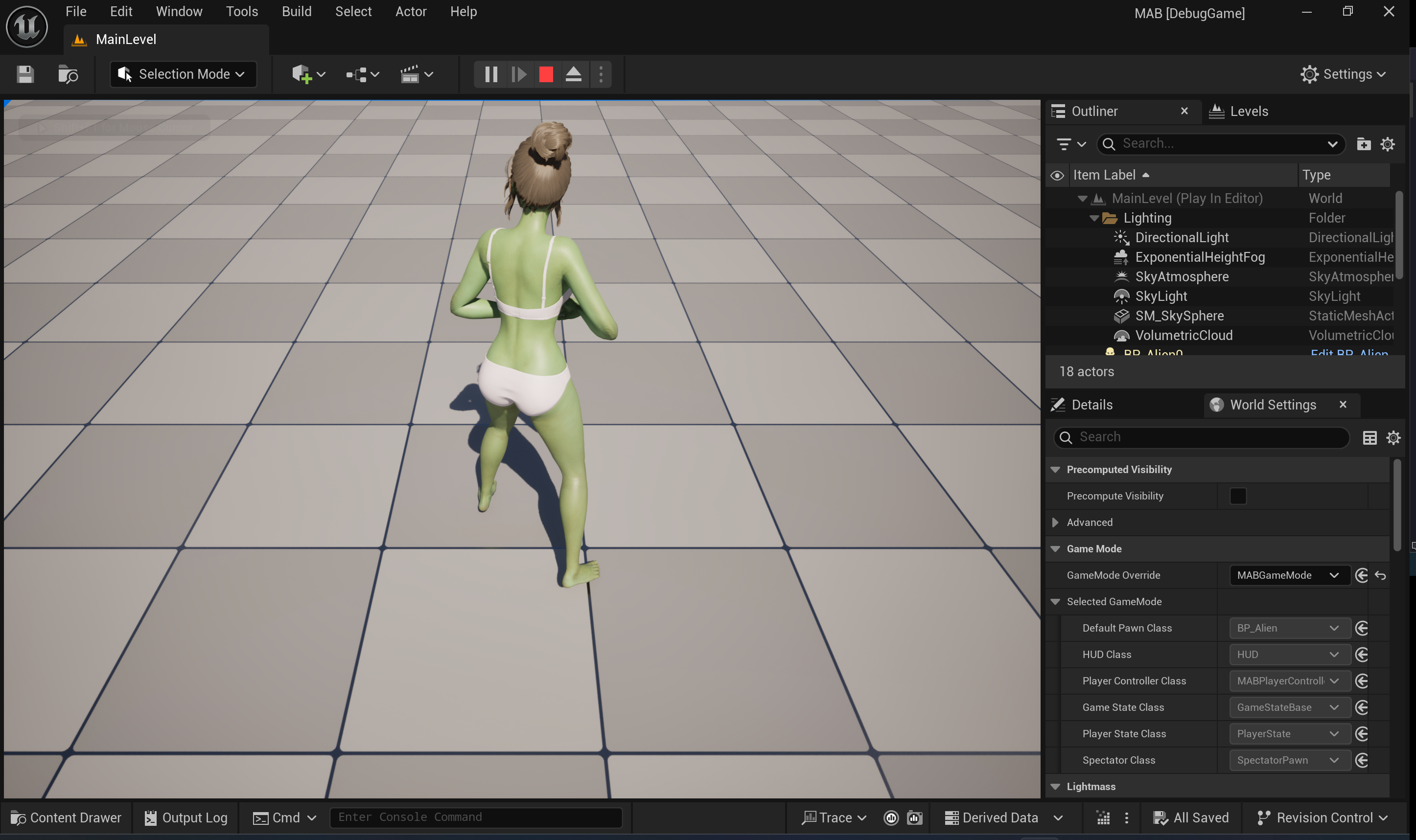Image resolution: width=1416 pixels, height=840 pixels.
Task: Create new folder in Outliner
Action: pyautogui.click(x=1363, y=144)
